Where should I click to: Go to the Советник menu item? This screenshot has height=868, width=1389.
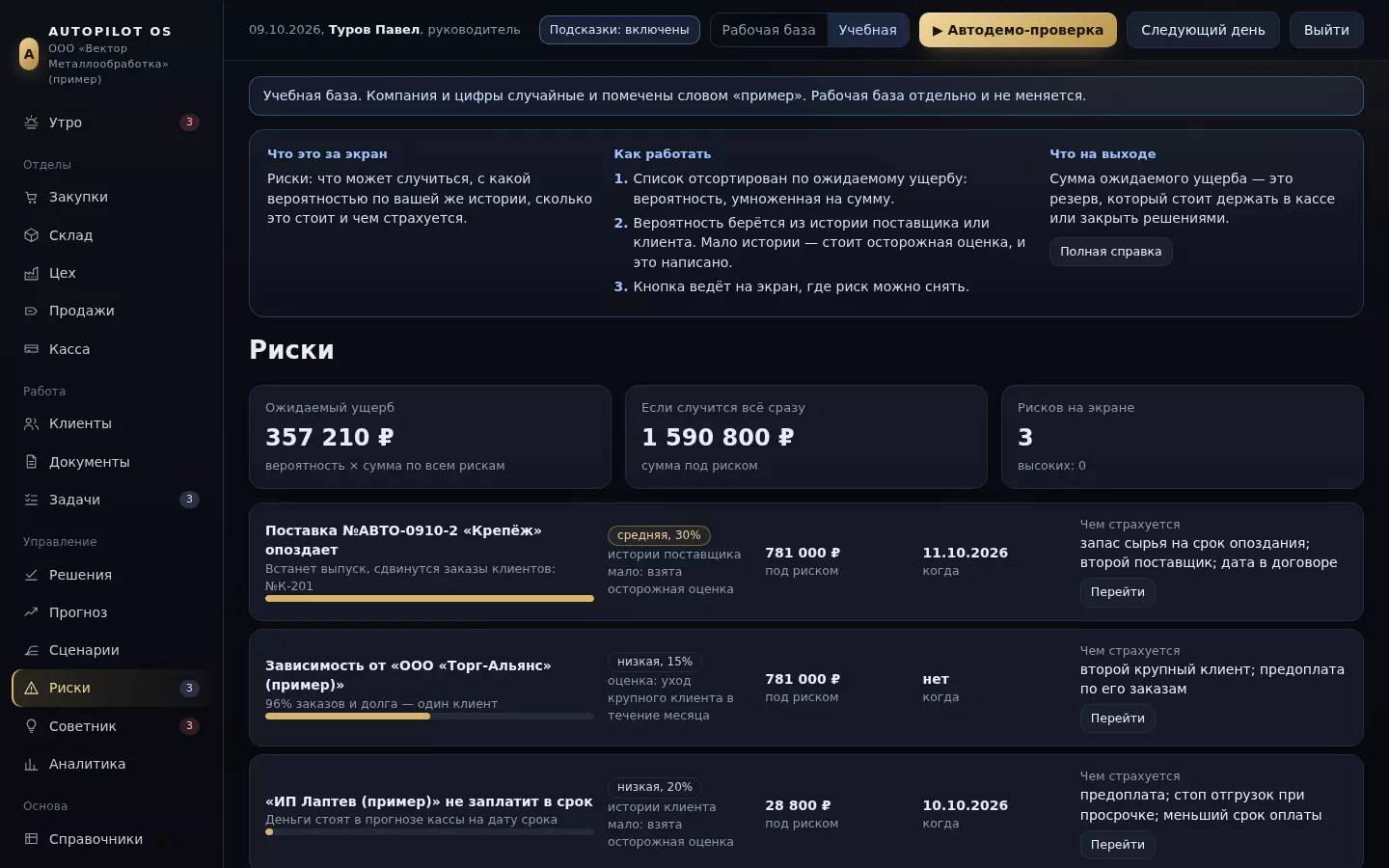click(111, 726)
